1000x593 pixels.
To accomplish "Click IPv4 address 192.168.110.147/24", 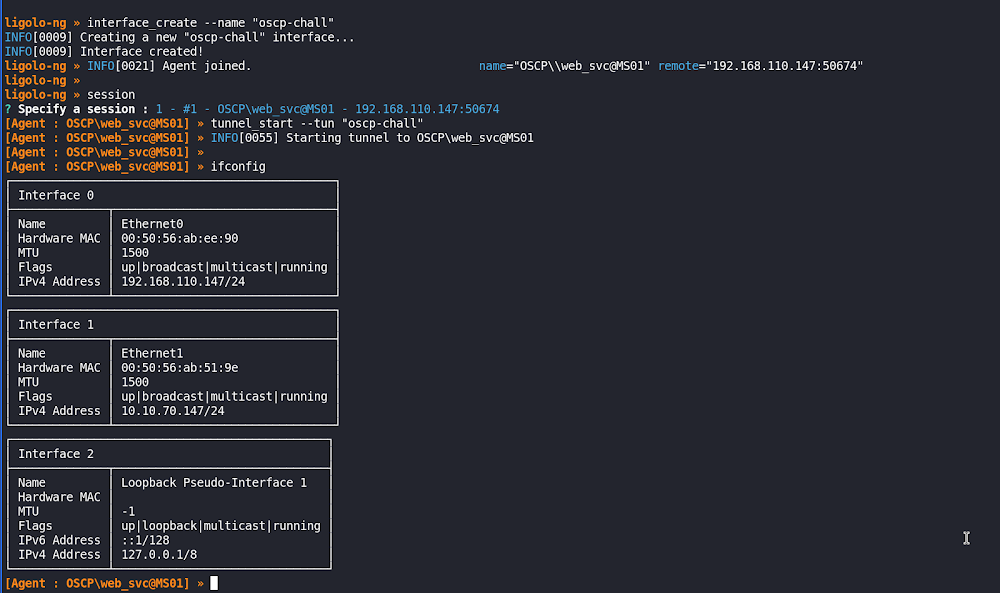I will click(183, 281).
